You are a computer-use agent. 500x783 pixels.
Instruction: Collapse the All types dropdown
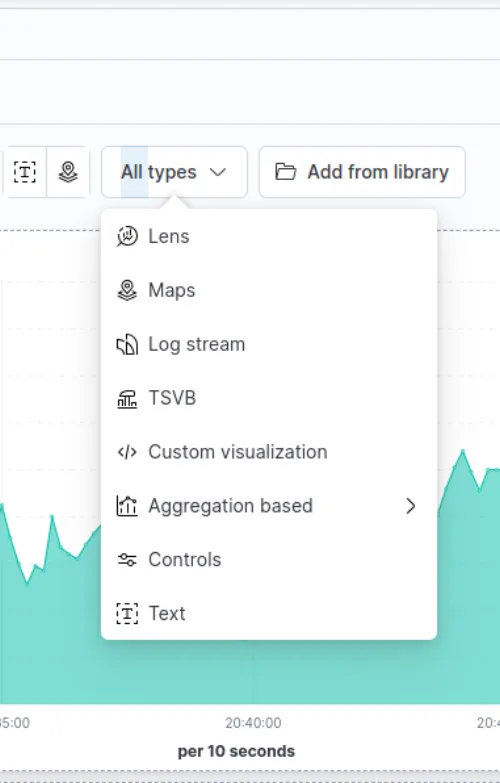(x=174, y=172)
